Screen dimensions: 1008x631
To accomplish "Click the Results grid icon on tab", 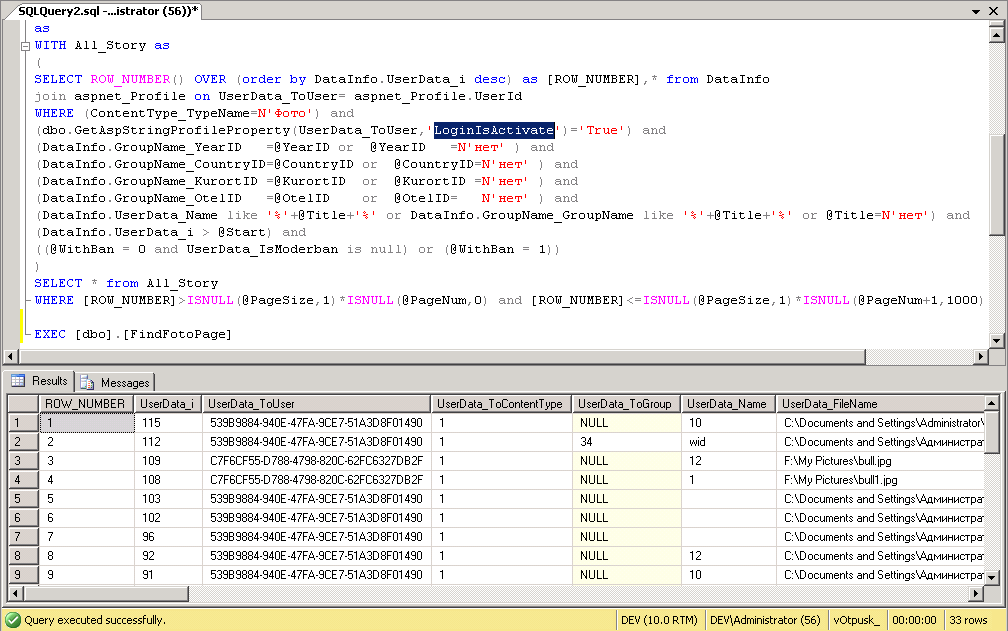I will [x=18, y=381].
